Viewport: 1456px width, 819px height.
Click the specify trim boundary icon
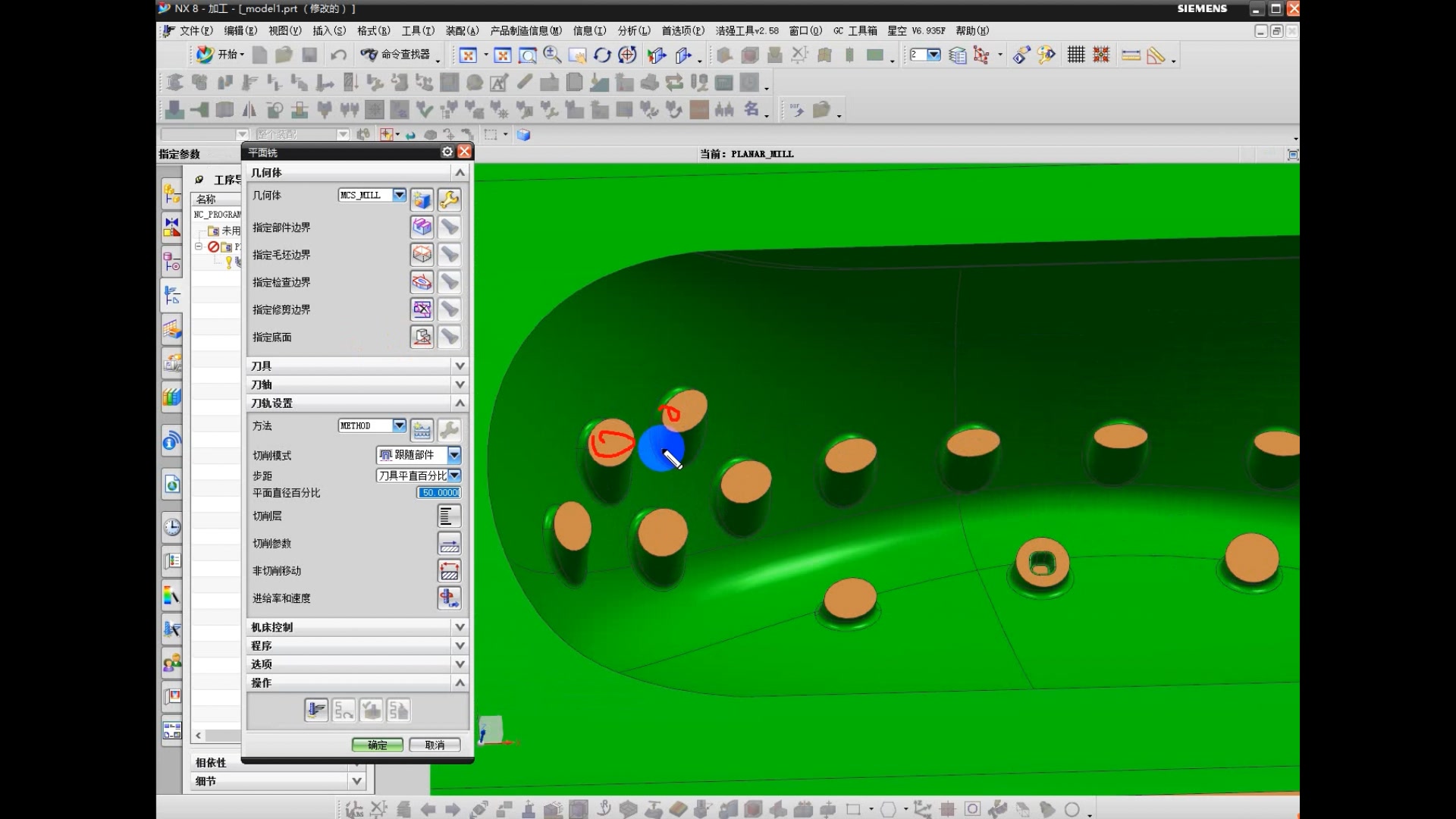coord(422,309)
